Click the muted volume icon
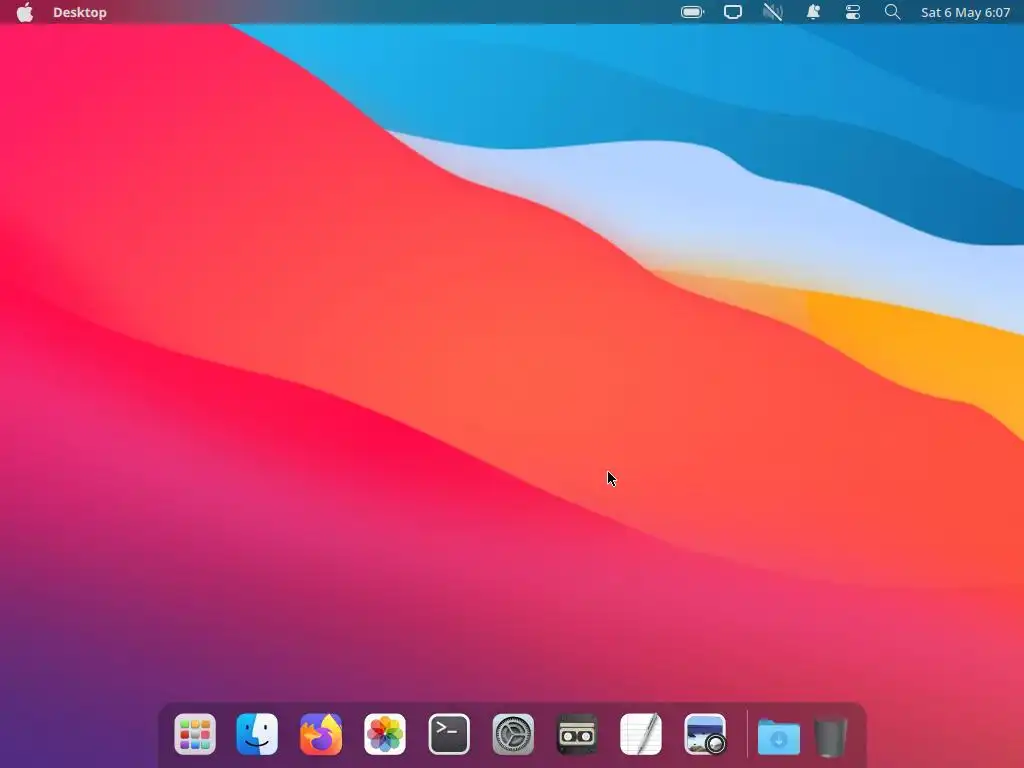Image resolution: width=1024 pixels, height=768 pixels. click(773, 12)
